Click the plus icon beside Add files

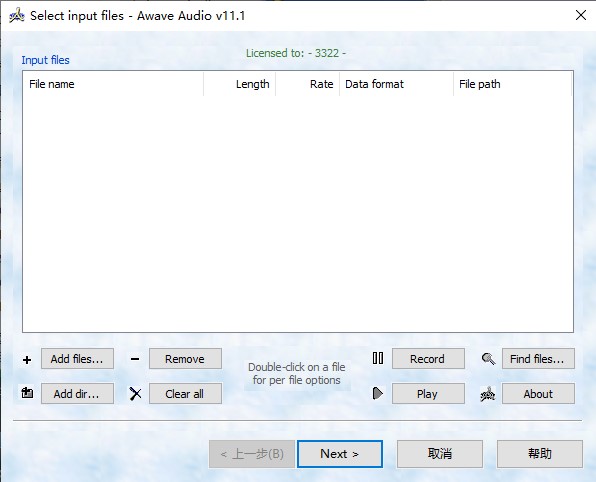point(27,360)
